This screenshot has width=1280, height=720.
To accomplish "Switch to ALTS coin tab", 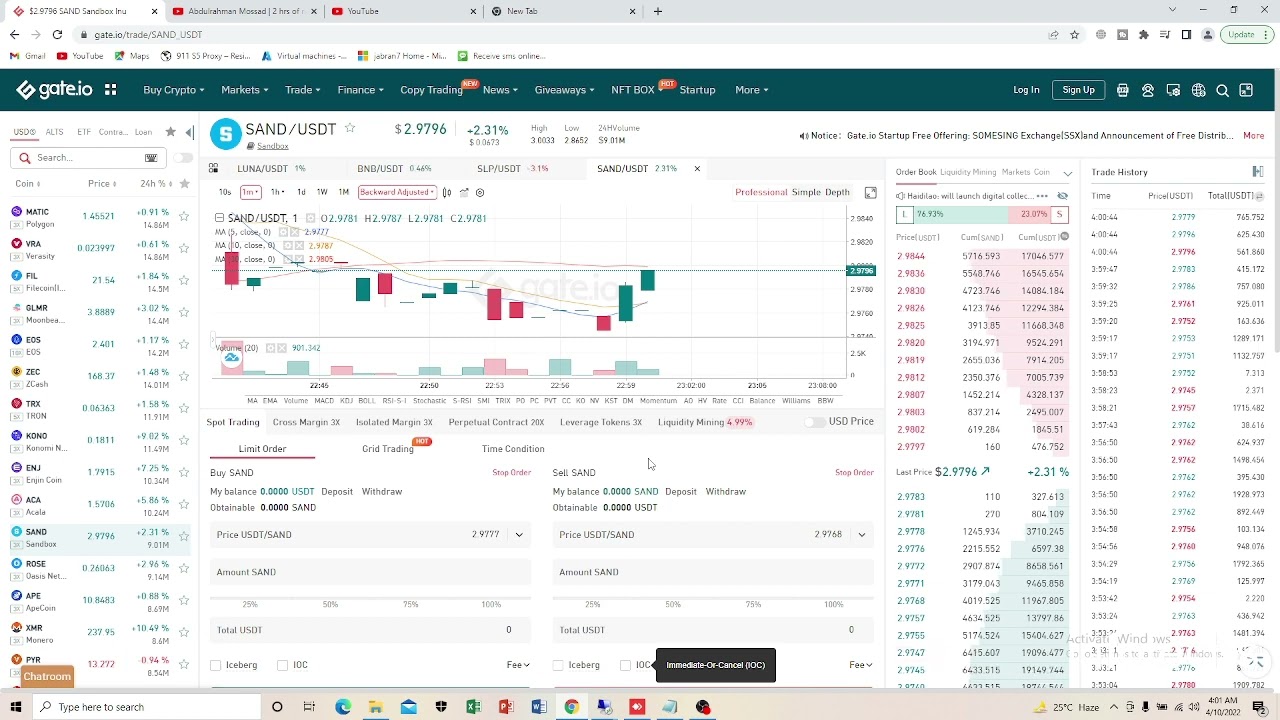I will click(x=54, y=132).
